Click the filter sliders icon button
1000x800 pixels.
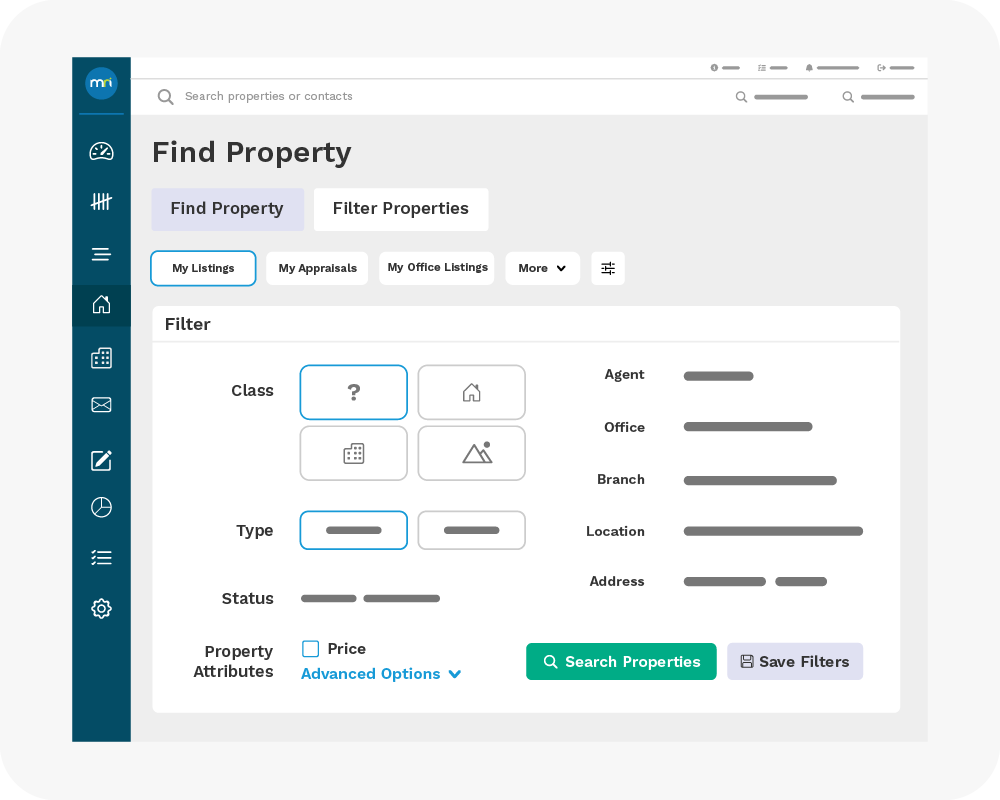point(608,268)
